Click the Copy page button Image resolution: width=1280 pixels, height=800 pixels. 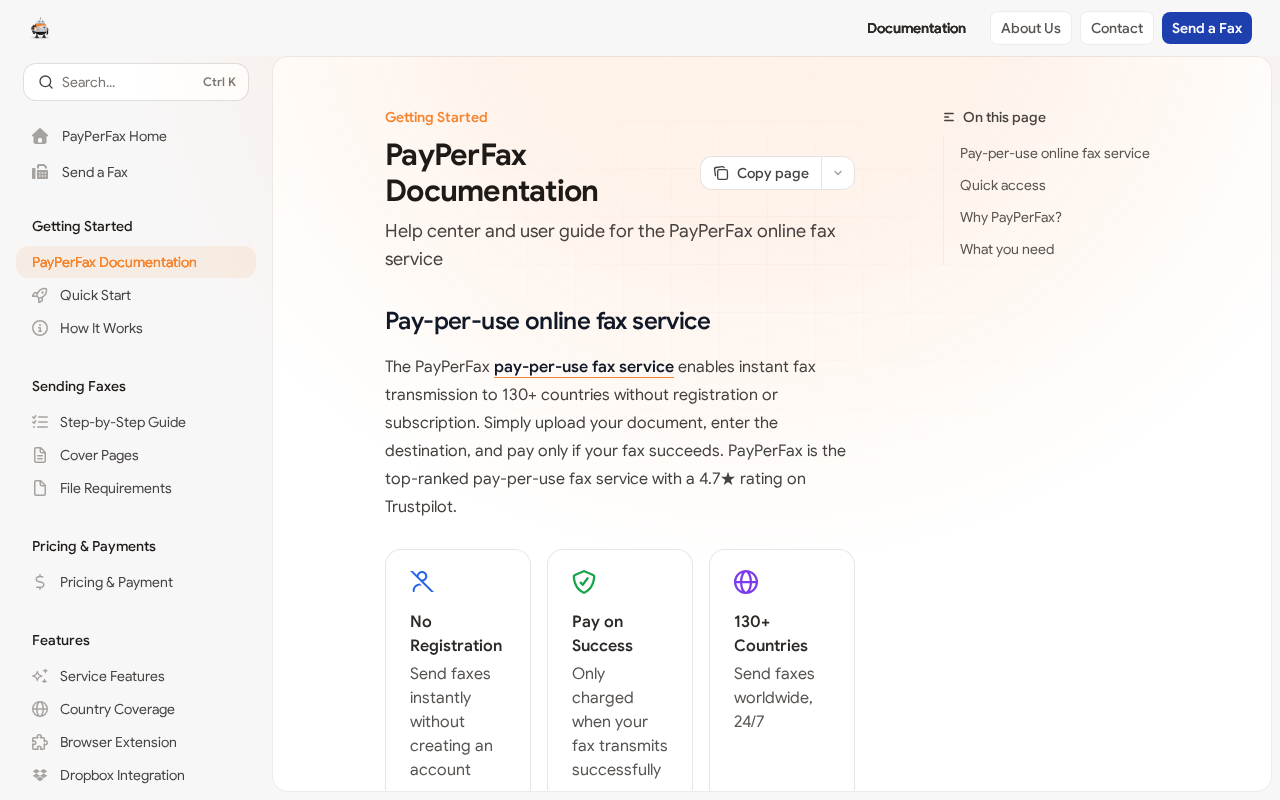(x=762, y=173)
